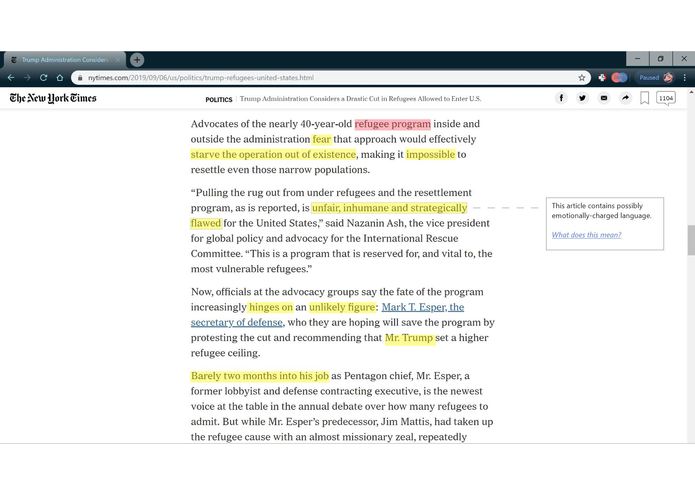Image resolution: width=695 pixels, height=494 pixels.
Task: Open the share arrow options
Action: click(625, 98)
